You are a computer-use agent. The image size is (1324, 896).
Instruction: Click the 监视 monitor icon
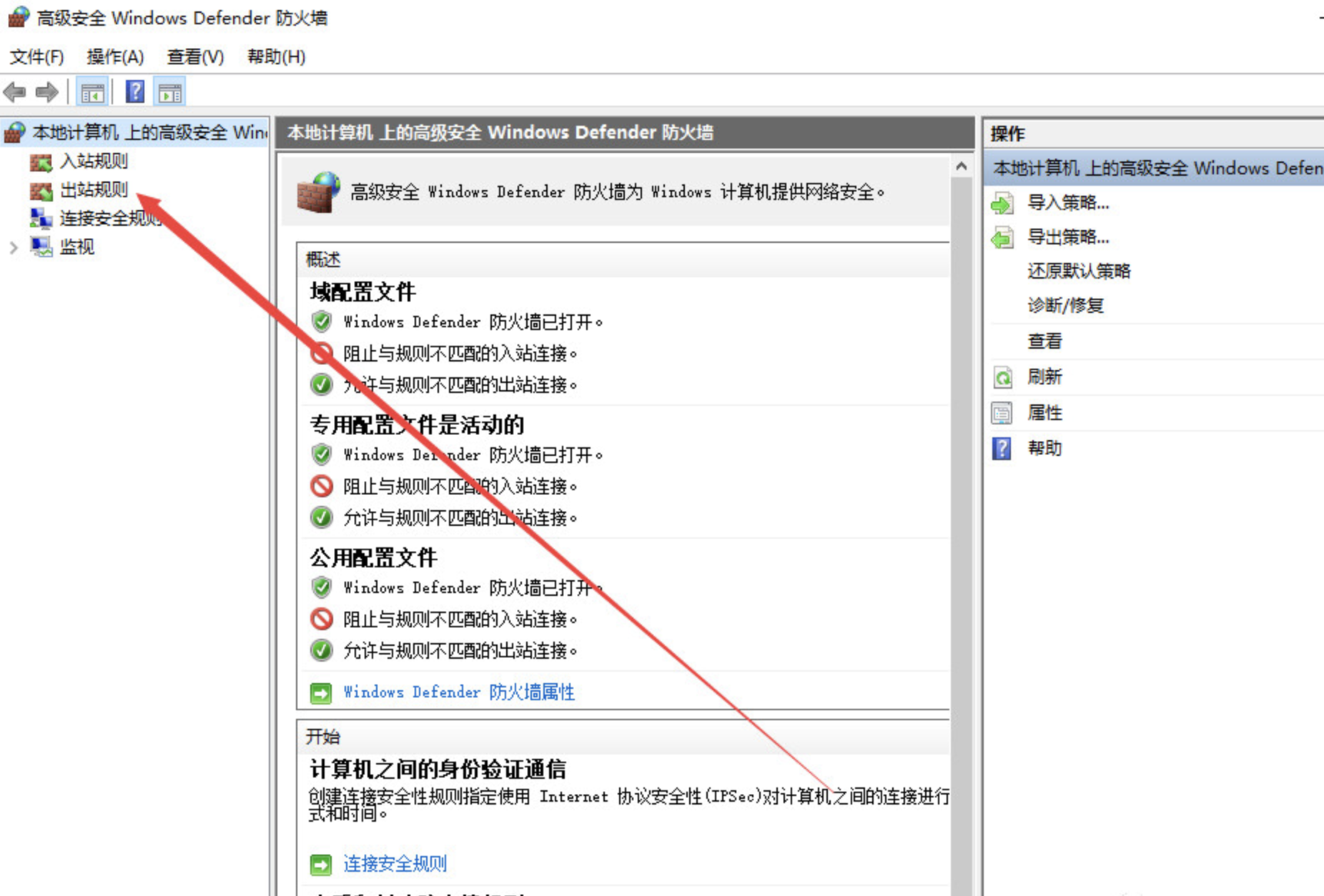[x=41, y=247]
